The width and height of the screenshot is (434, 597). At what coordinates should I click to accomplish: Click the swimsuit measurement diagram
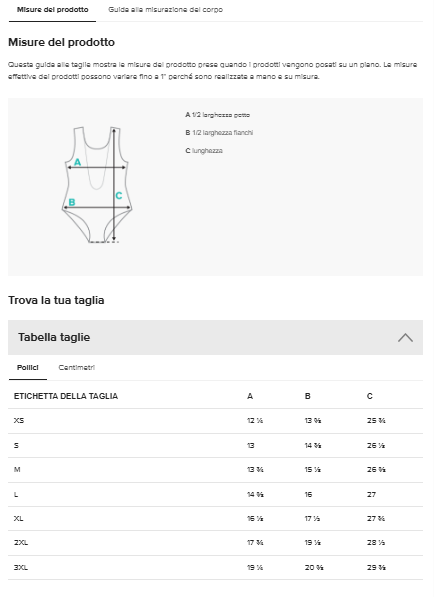97,185
